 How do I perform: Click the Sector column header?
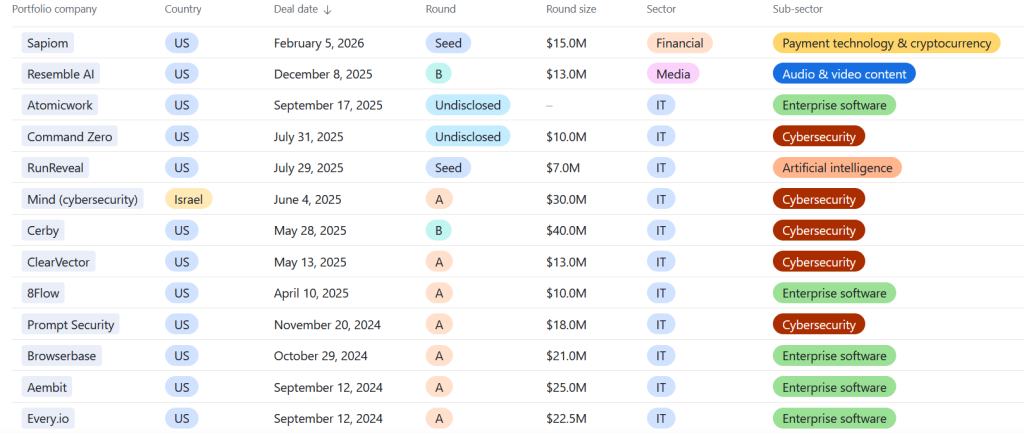(x=662, y=10)
